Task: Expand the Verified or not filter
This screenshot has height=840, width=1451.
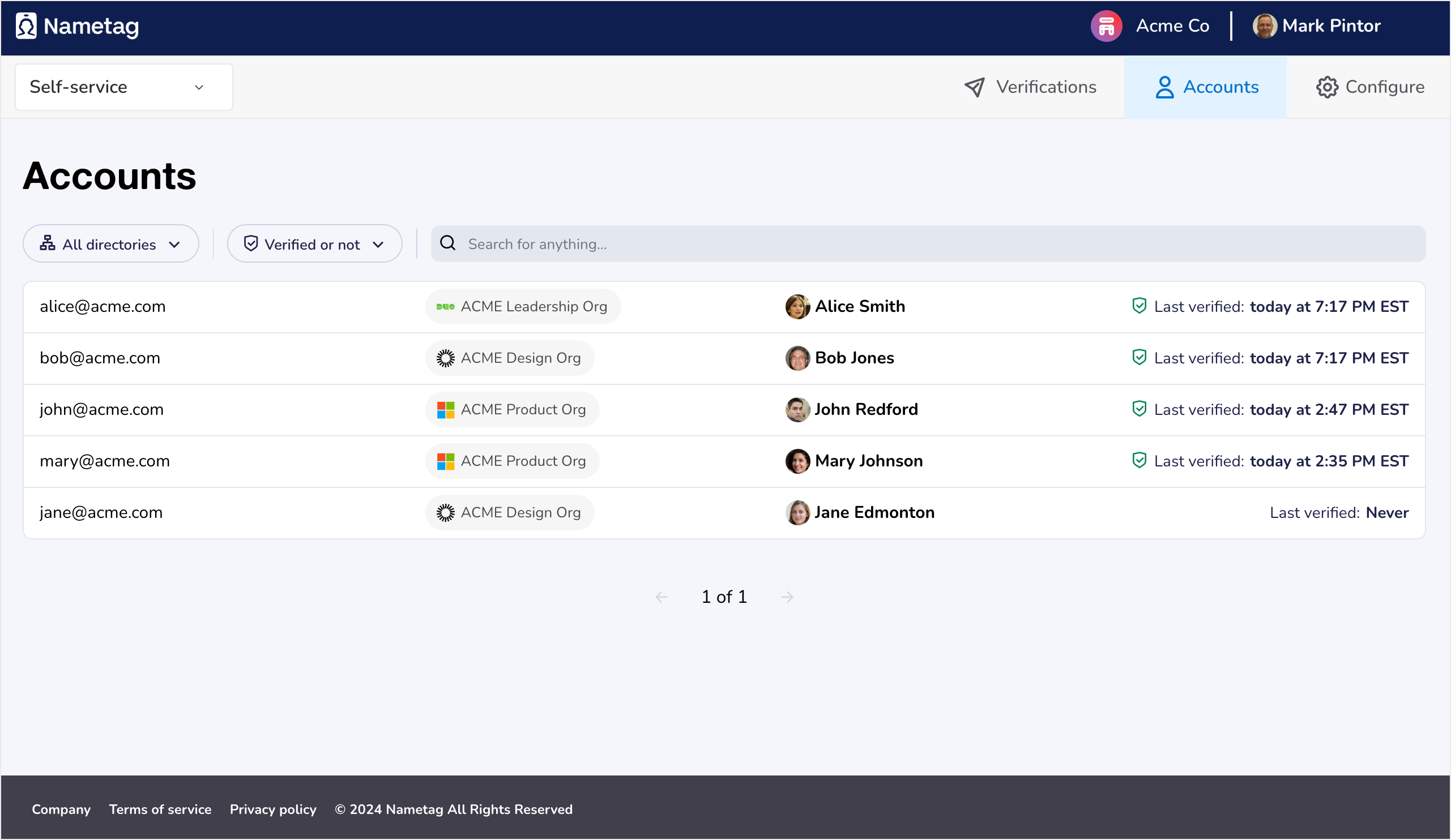Action: pos(314,243)
